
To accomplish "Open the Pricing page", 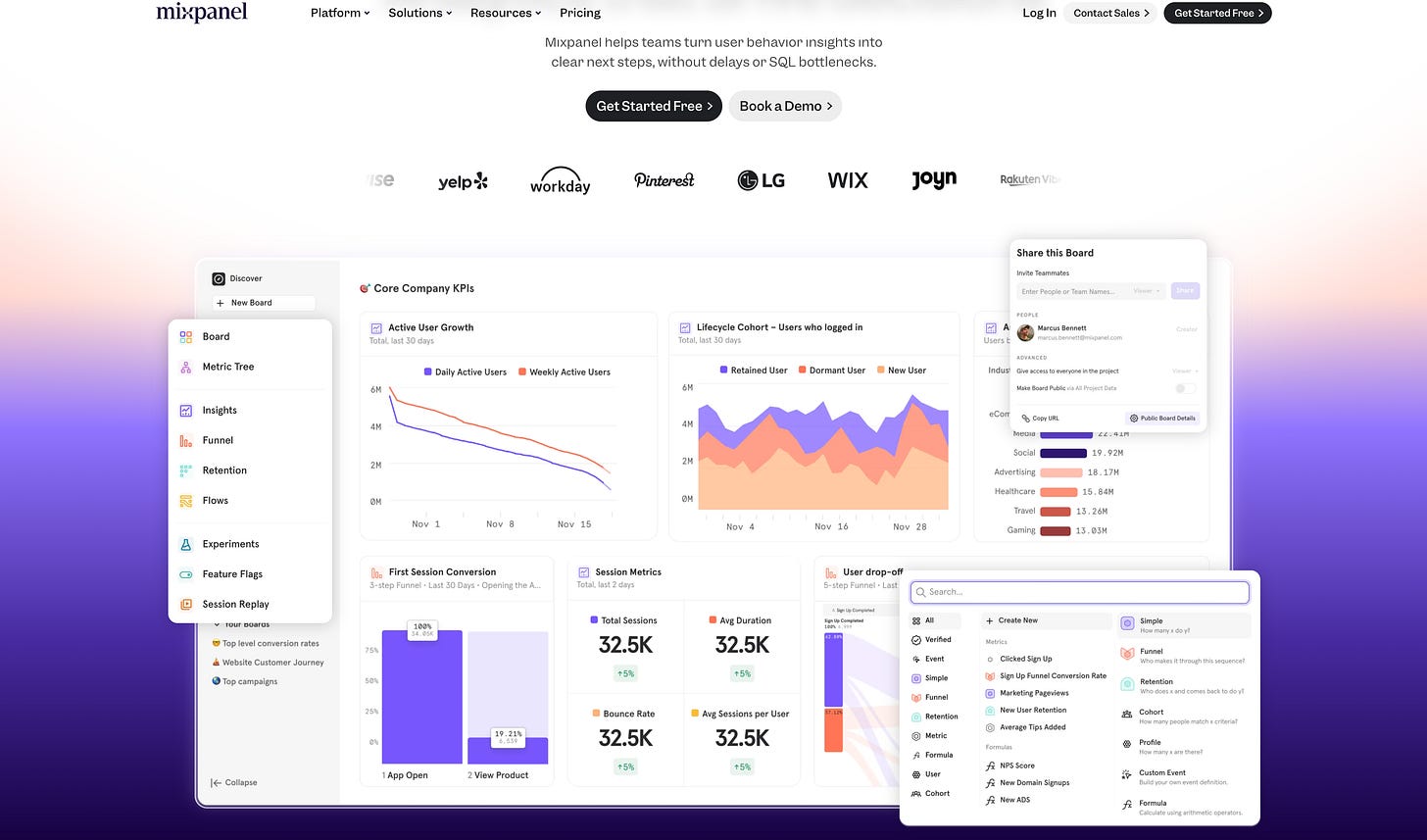I will (580, 13).
